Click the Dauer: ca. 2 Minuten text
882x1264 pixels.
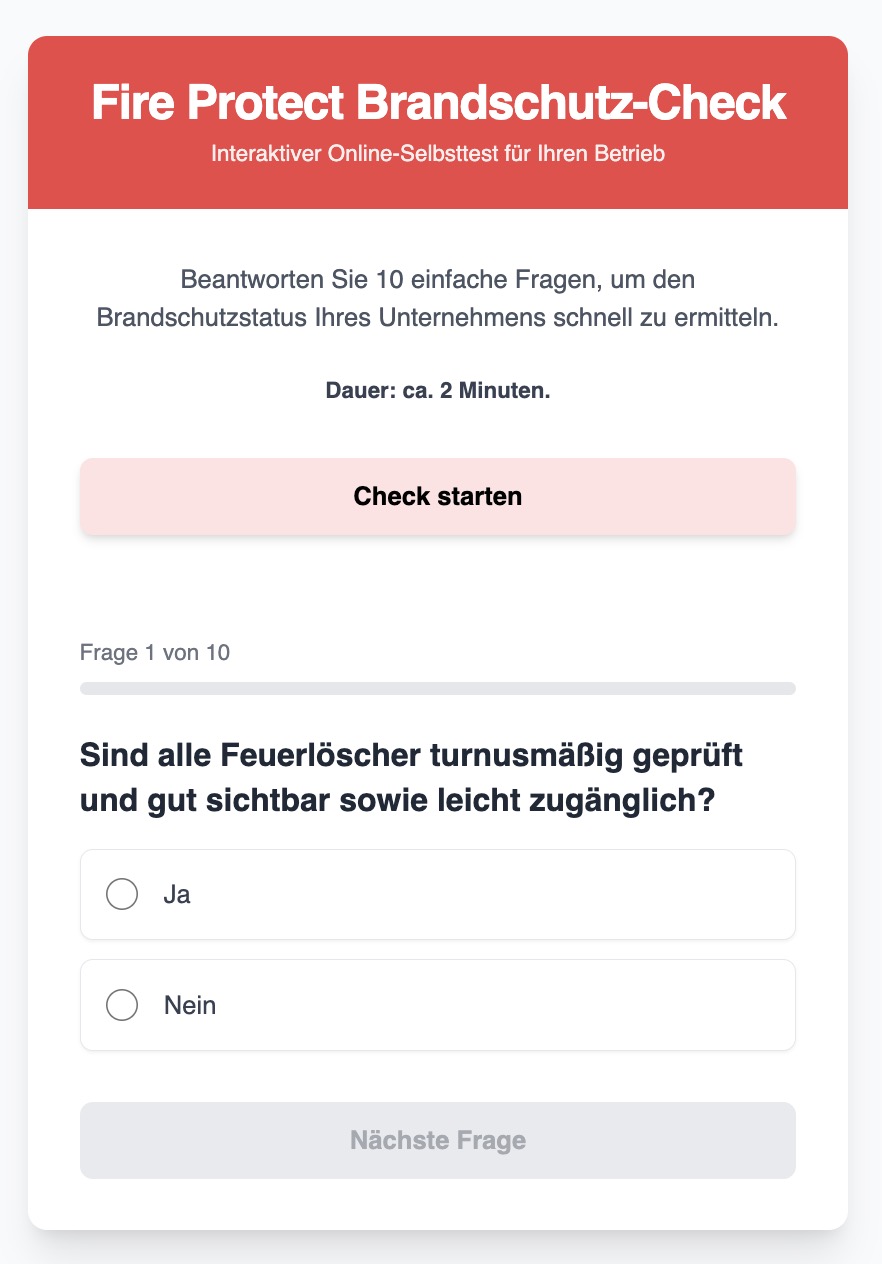click(438, 390)
